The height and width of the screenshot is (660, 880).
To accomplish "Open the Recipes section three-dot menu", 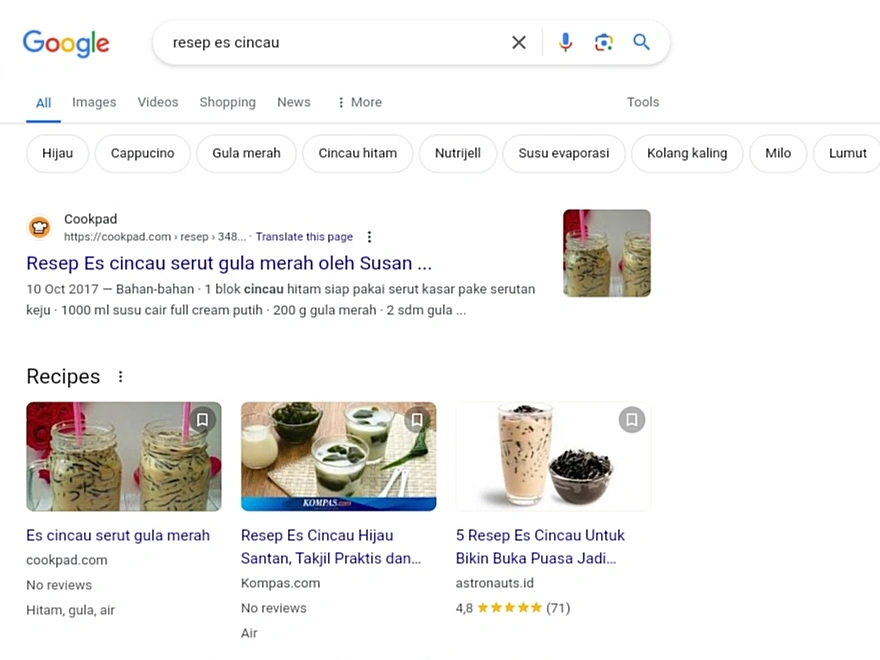I will [x=121, y=377].
